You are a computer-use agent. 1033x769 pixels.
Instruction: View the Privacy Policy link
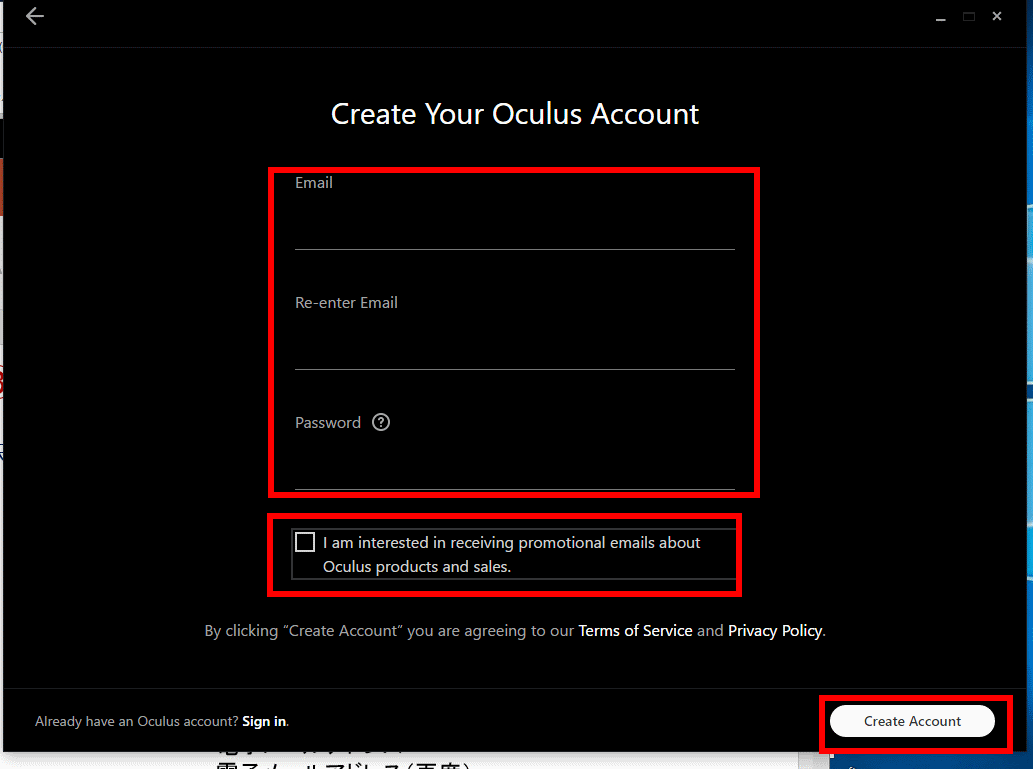pos(775,631)
